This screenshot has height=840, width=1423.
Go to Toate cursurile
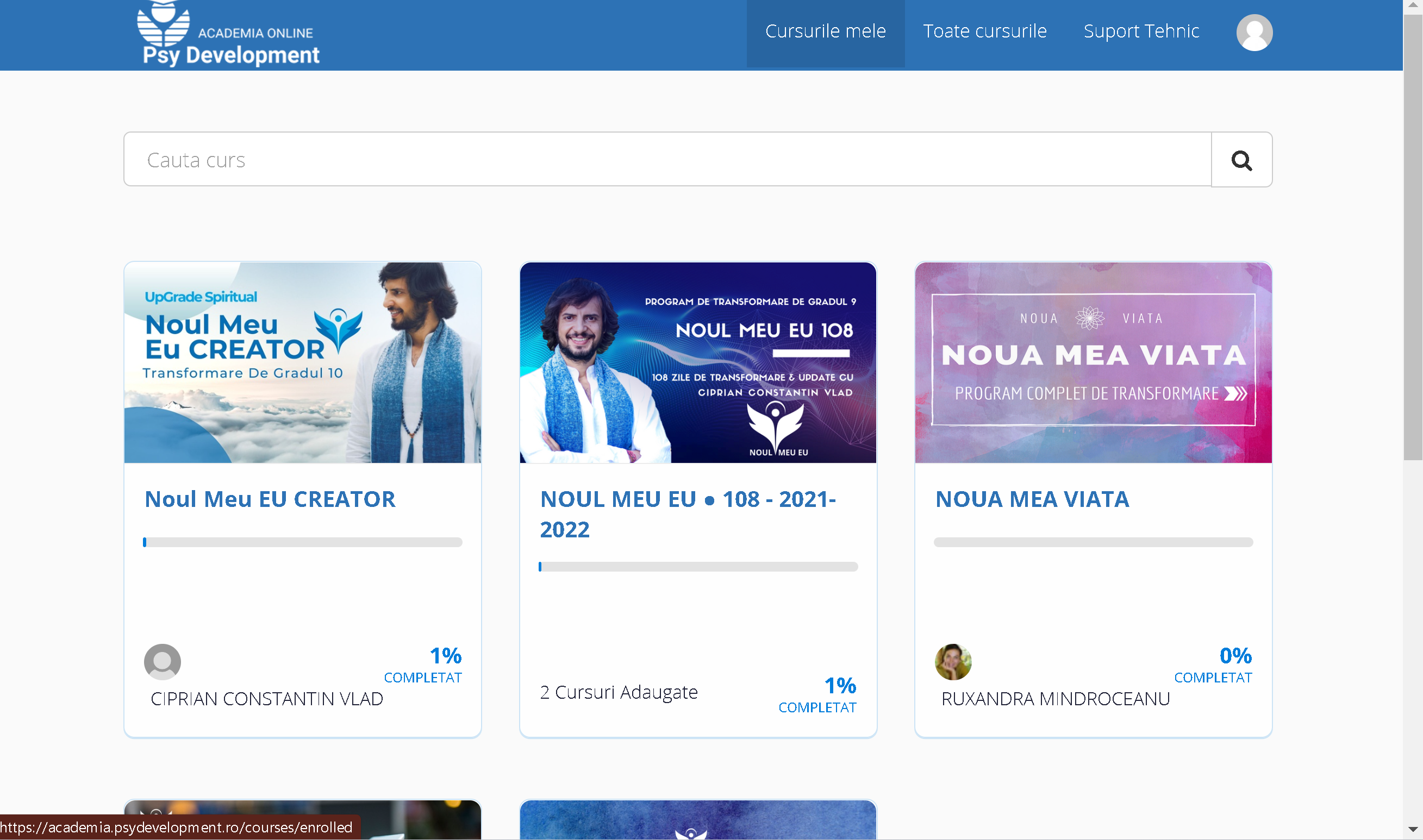click(984, 31)
